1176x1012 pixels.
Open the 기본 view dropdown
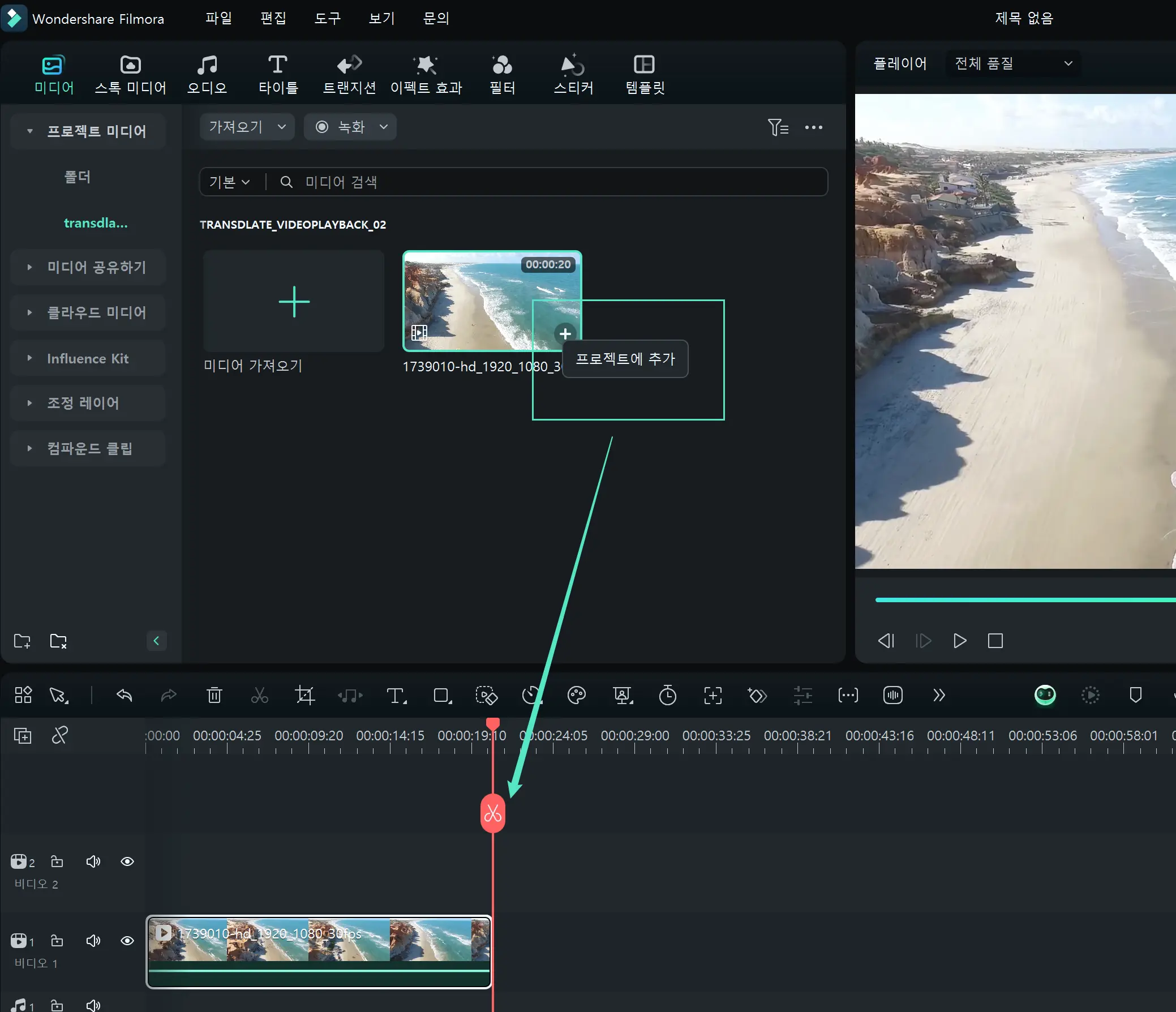click(228, 181)
